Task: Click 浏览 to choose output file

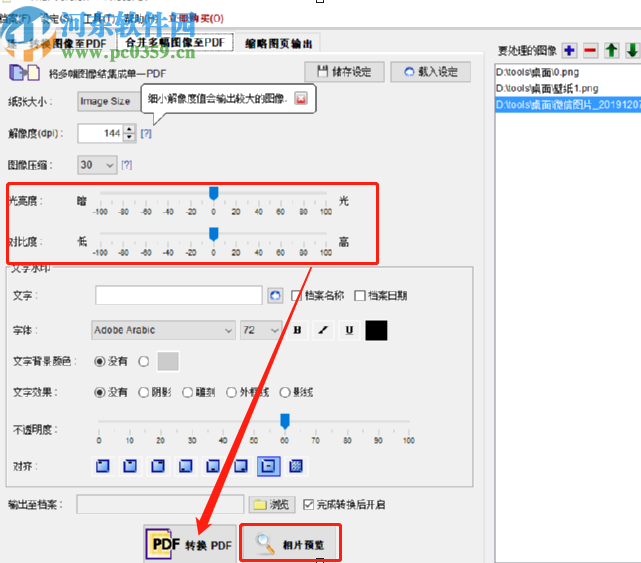Action: pos(272,505)
